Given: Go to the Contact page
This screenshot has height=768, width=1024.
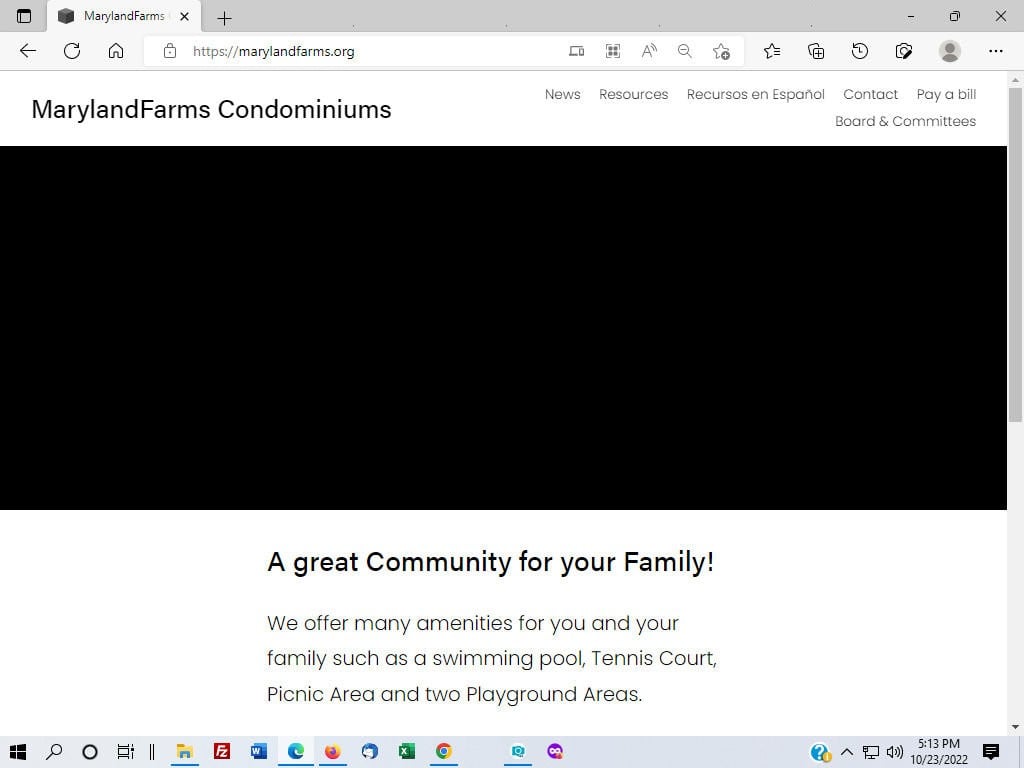Looking at the screenshot, I should tap(871, 94).
